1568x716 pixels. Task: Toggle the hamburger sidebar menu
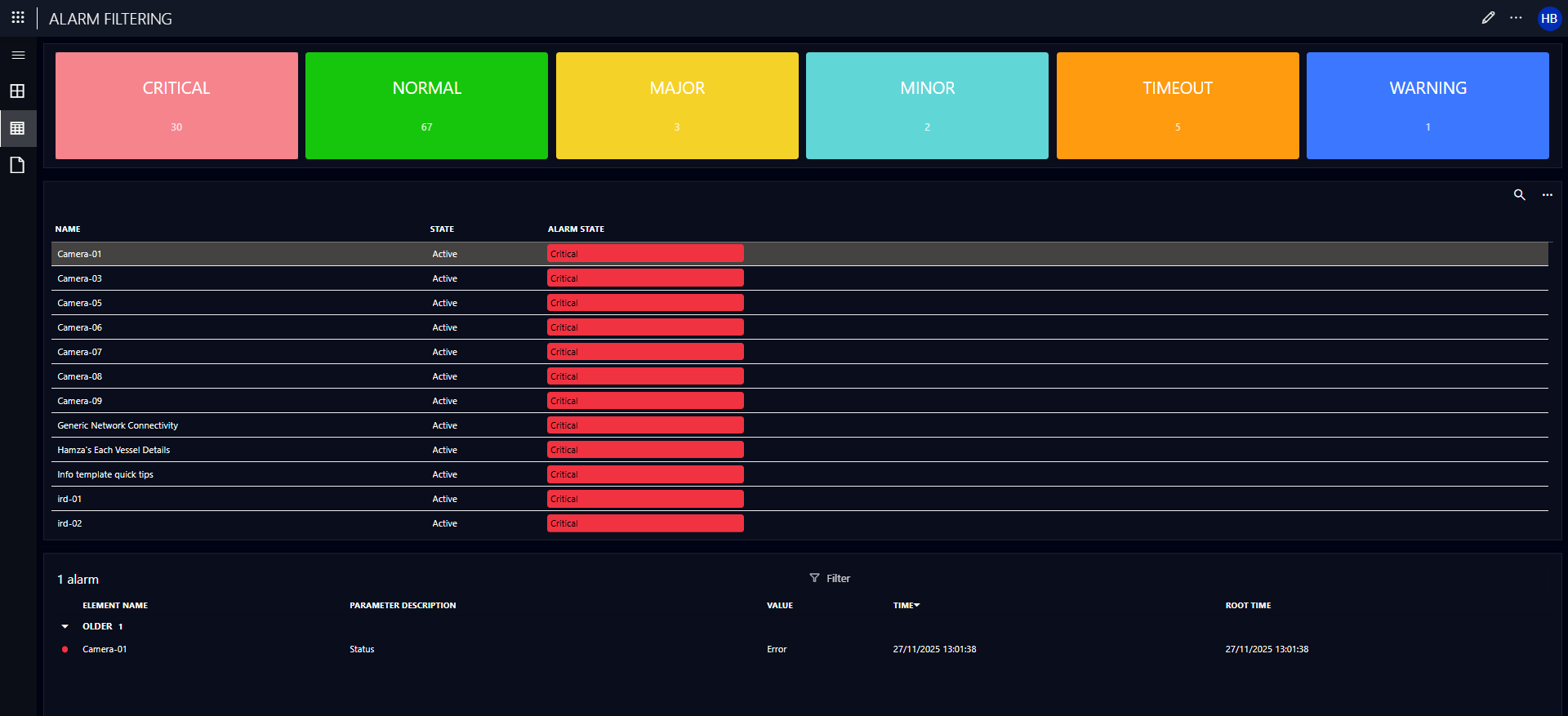18,55
